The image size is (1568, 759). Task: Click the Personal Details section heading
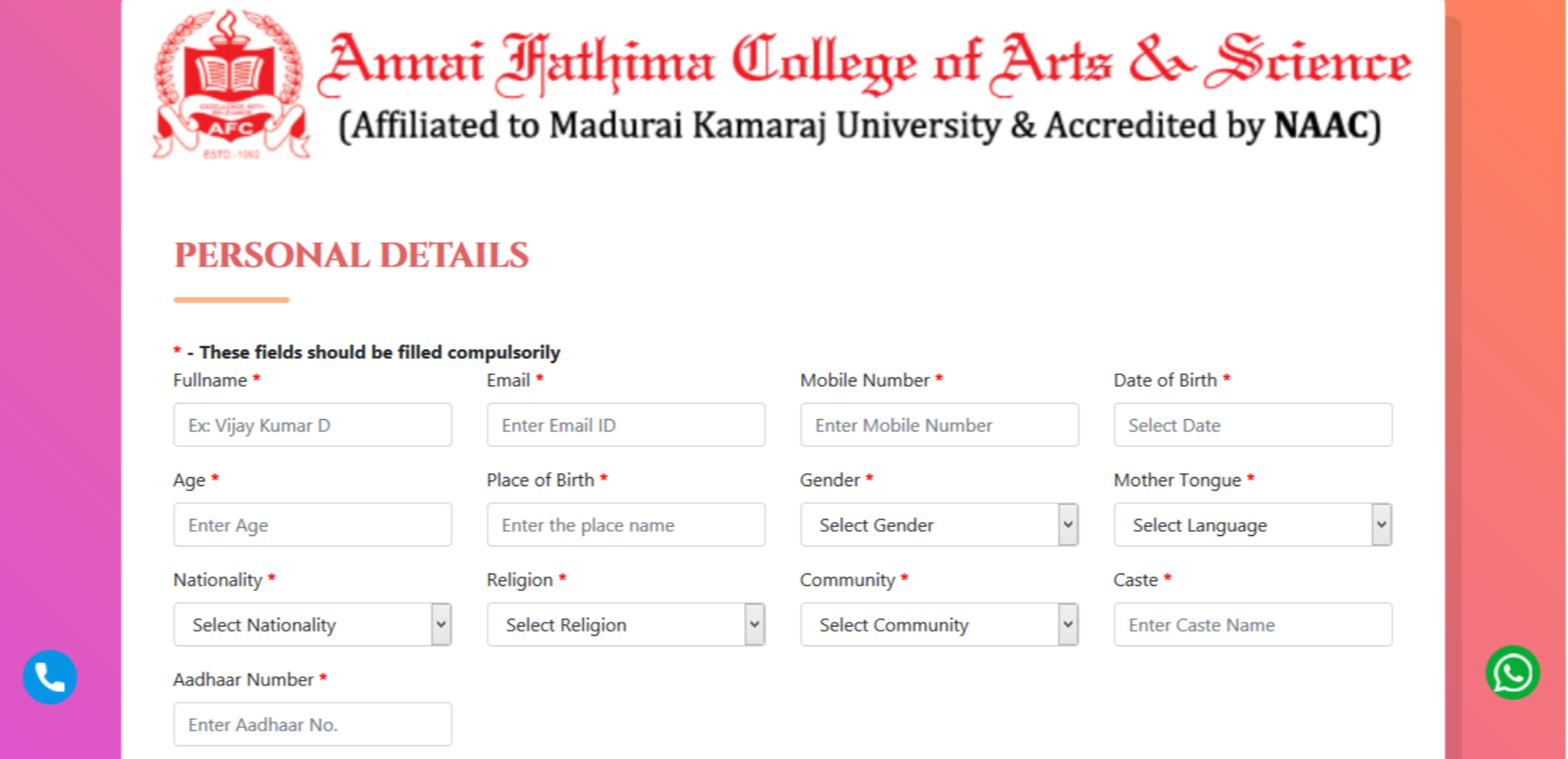(351, 256)
